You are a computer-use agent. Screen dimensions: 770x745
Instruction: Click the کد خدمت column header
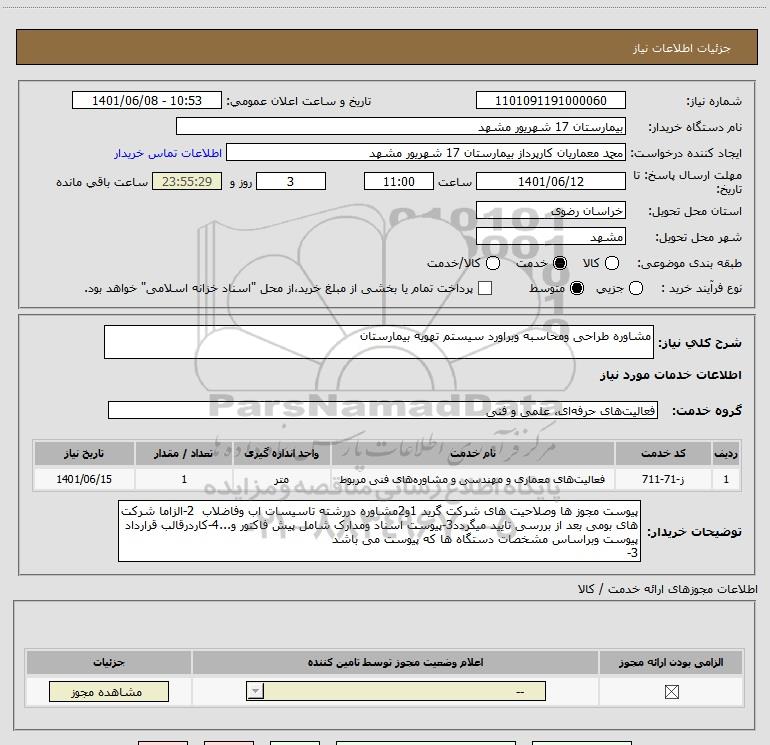click(663, 453)
